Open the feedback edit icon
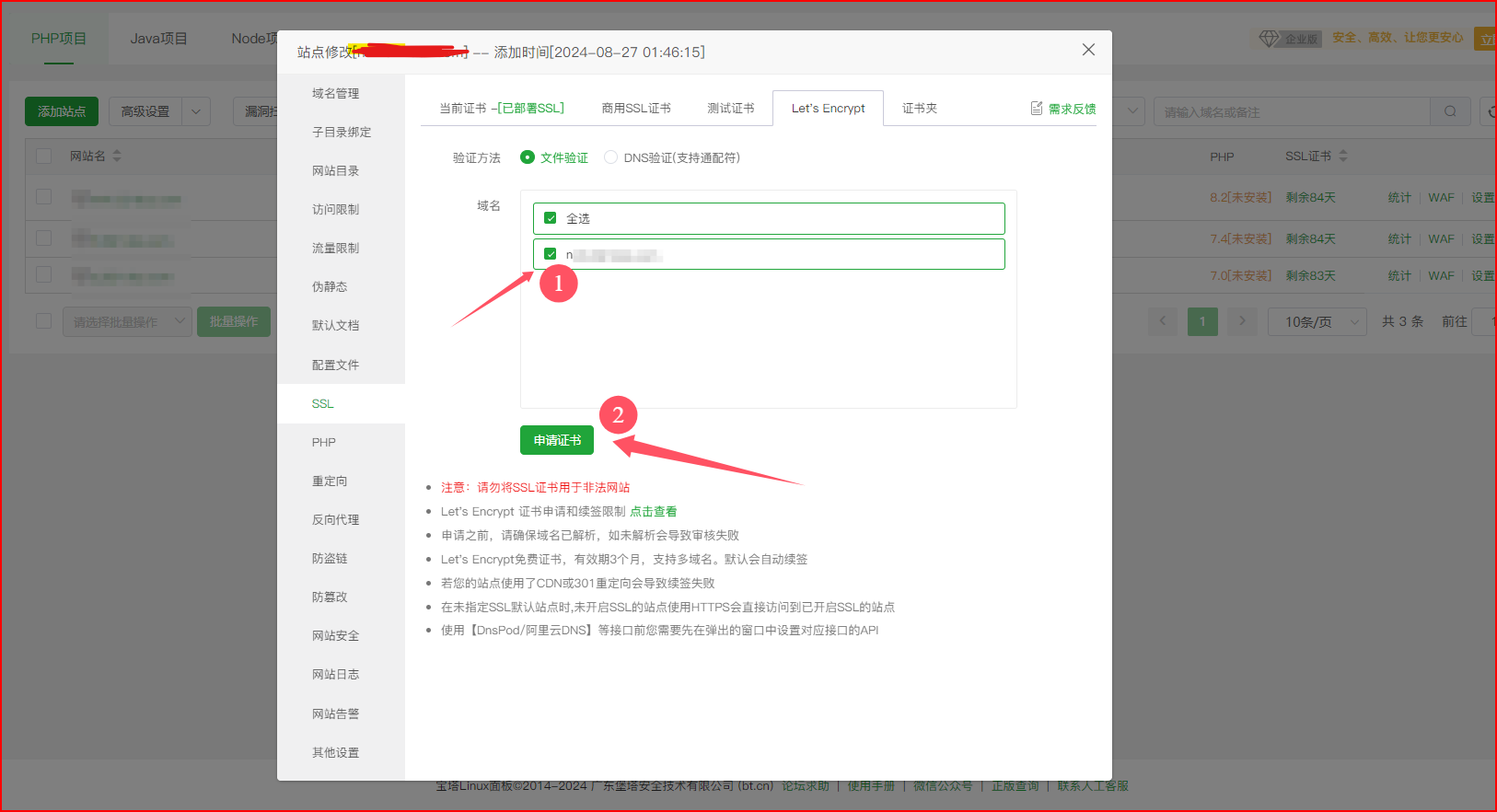The width and height of the screenshot is (1497, 812). 1037,109
